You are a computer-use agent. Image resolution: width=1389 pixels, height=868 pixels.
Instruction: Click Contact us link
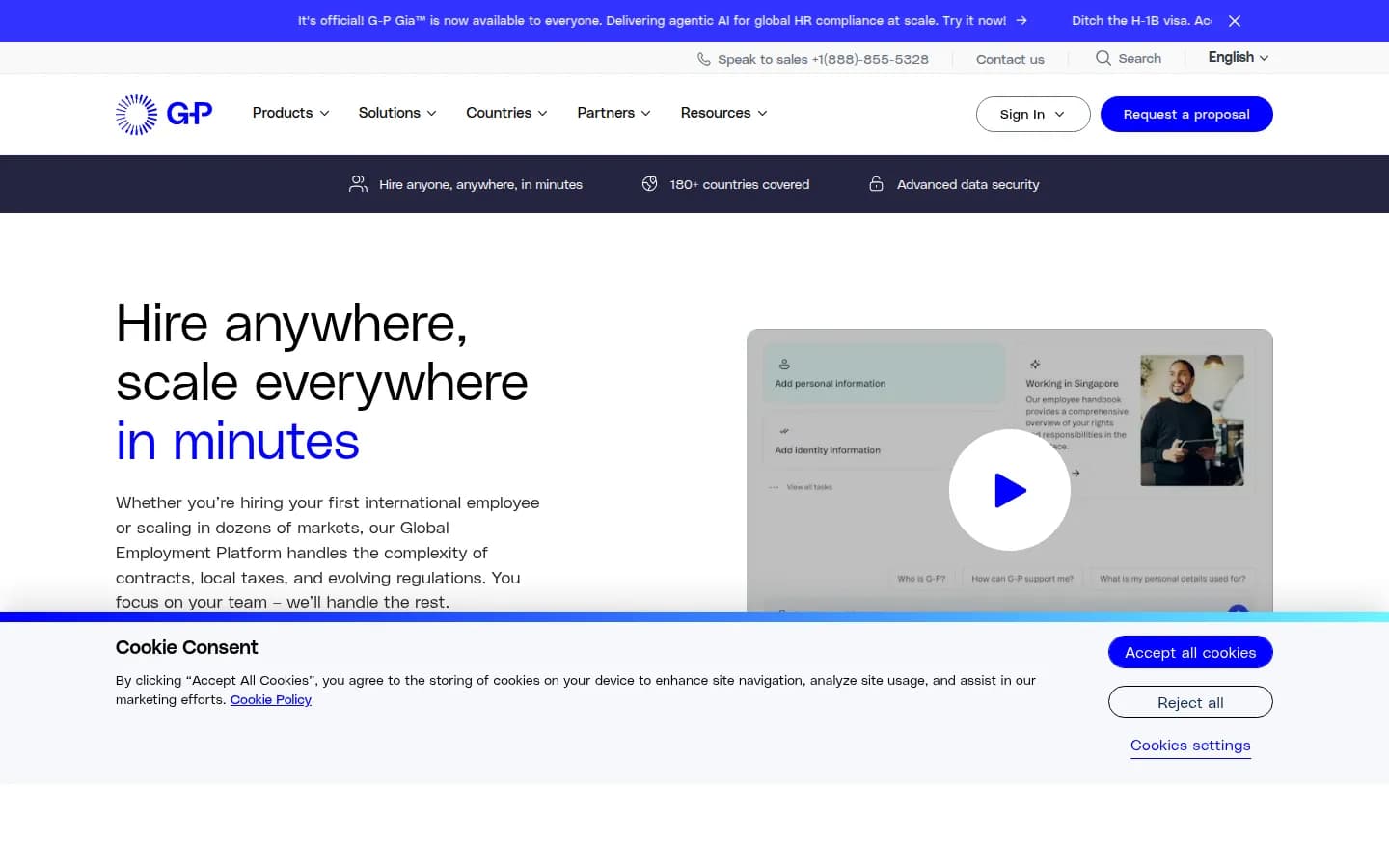coord(1010,59)
